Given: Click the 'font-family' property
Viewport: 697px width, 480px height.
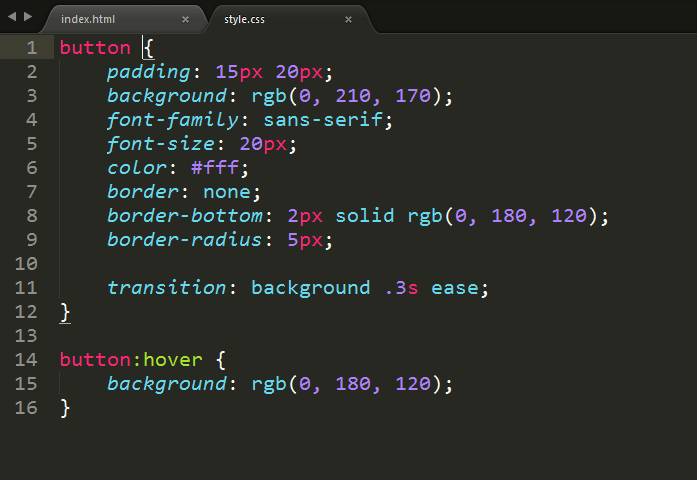Looking at the screenshot, I should tap(173, 120).
